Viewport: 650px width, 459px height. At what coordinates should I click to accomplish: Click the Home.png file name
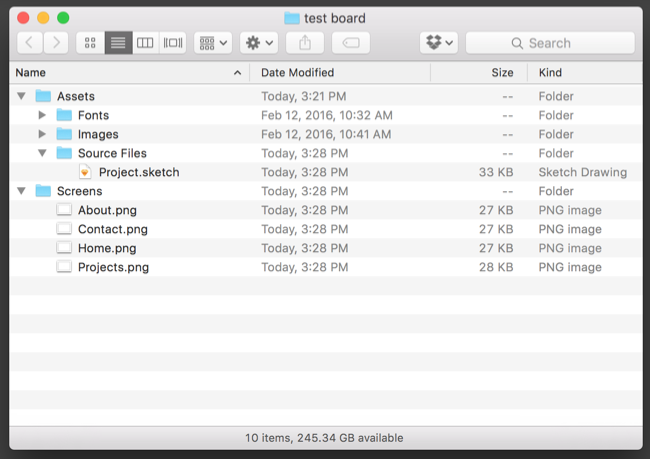click(107, 248)
